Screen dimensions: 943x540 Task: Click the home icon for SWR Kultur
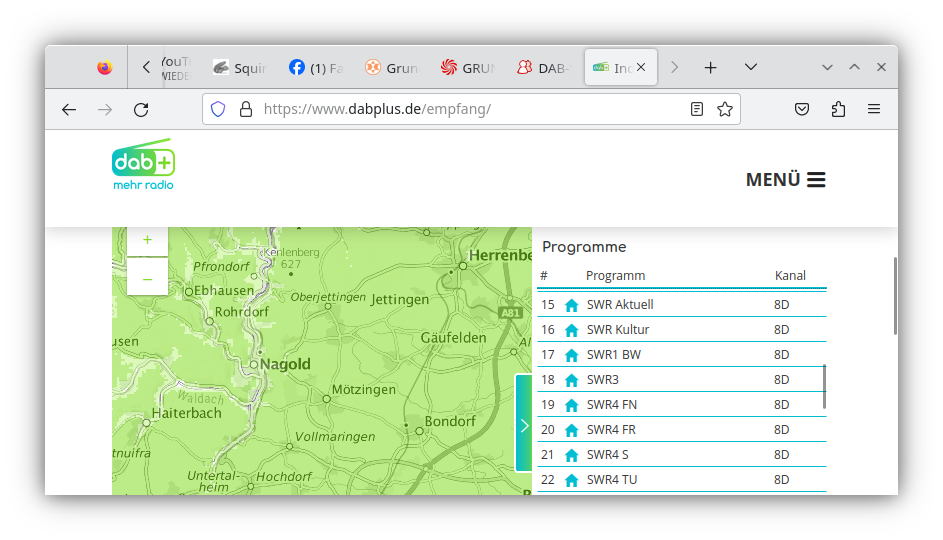[x=571, y=330]
